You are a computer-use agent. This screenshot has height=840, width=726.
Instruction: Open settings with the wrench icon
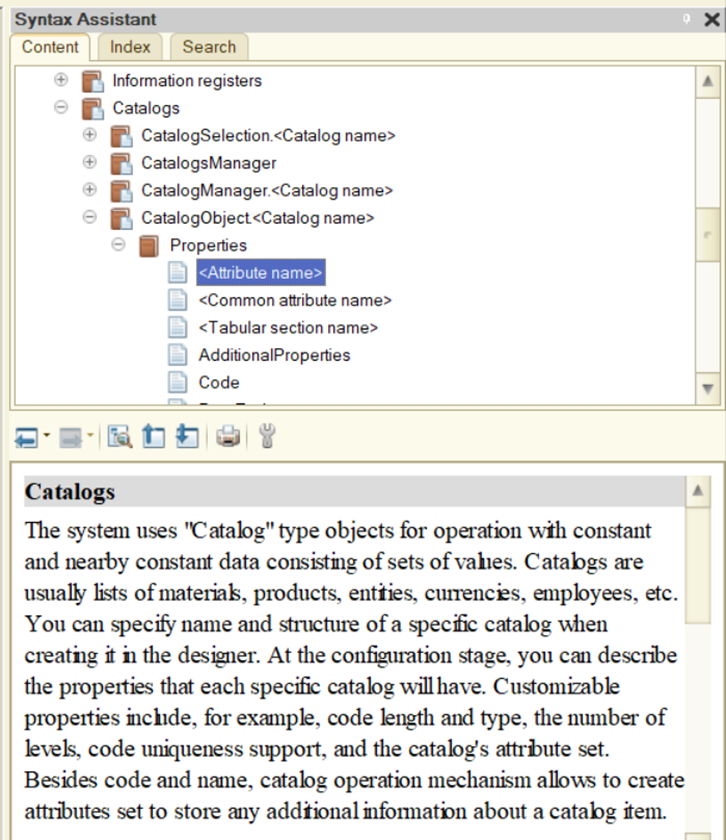[x=266, y=437]
